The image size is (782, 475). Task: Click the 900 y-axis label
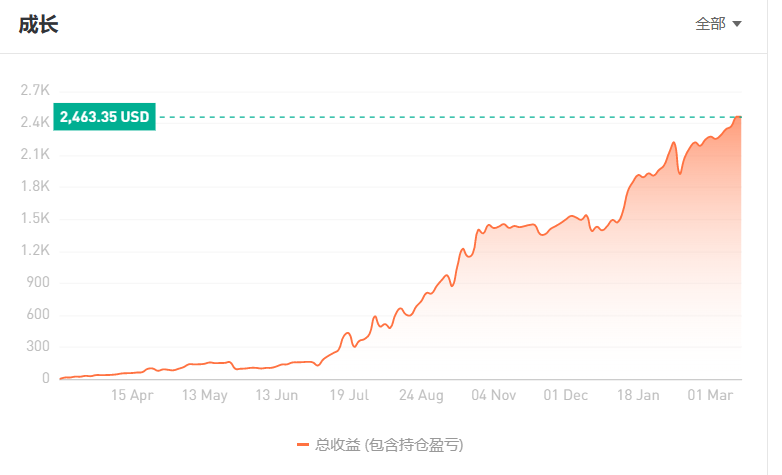[x=38, y=282]
